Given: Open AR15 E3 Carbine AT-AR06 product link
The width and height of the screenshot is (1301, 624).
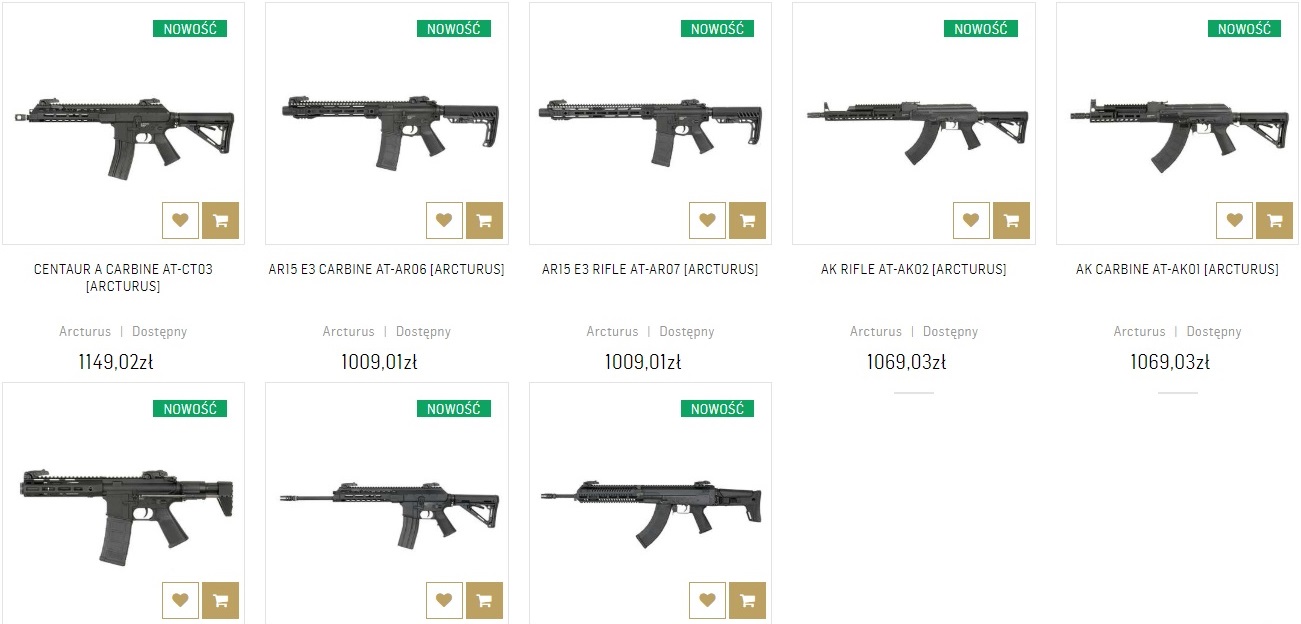Looking at the screenshot, I should (386, 270).
